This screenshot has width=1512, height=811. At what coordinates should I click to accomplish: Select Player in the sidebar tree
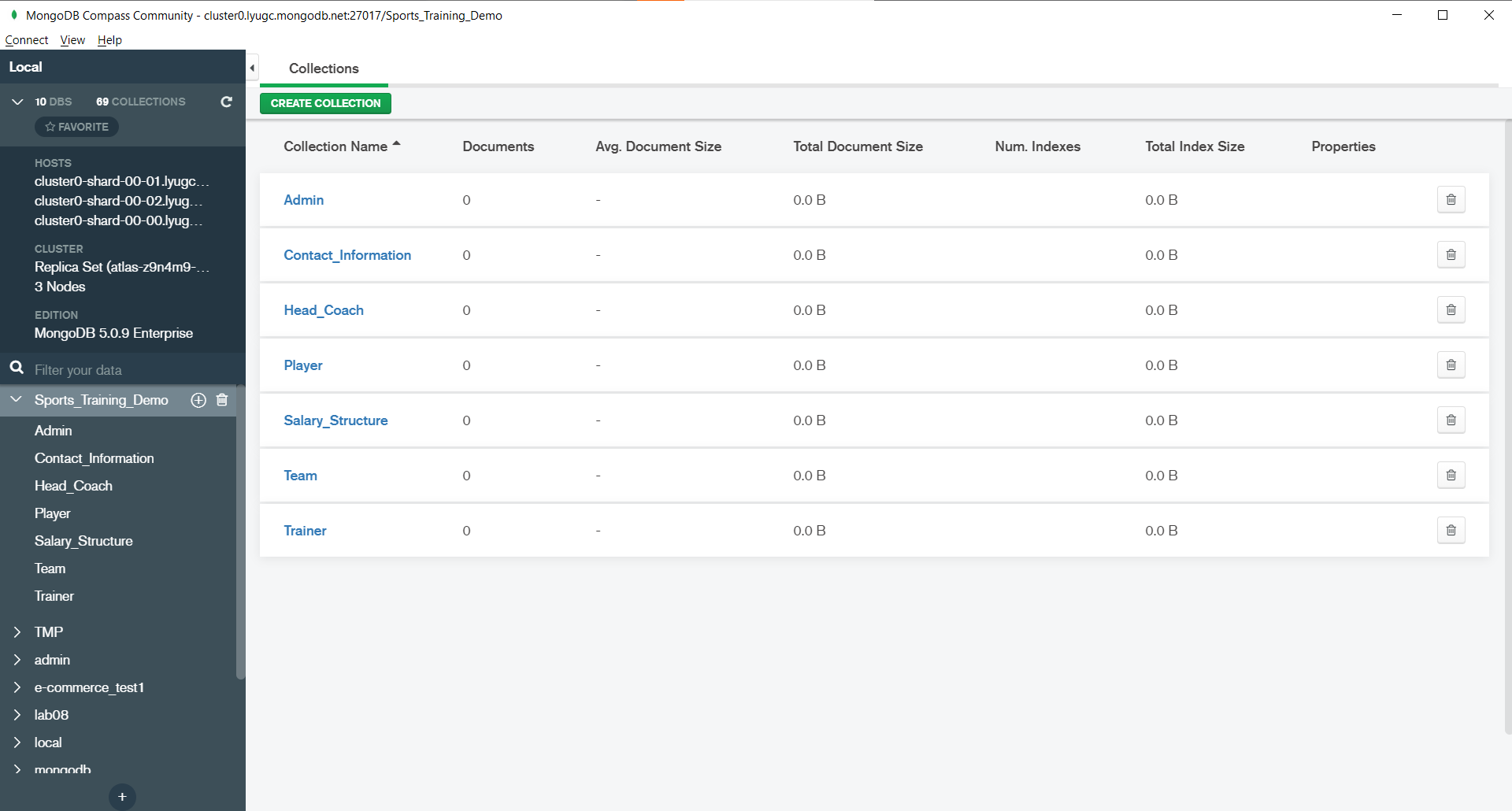coord(52,513)
